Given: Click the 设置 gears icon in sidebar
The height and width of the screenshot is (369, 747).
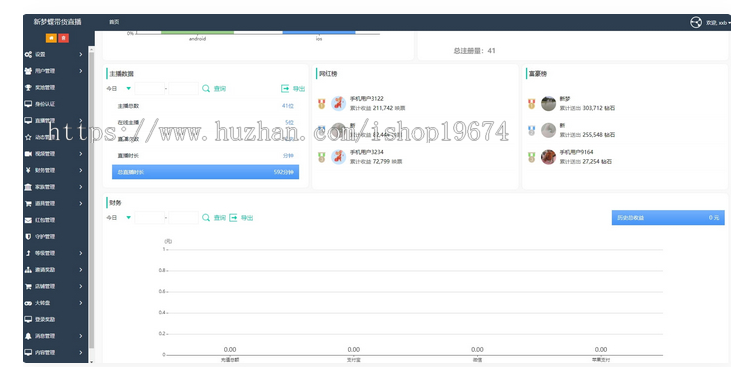Looking at the screenshot, I should click(x=28, y=54).
